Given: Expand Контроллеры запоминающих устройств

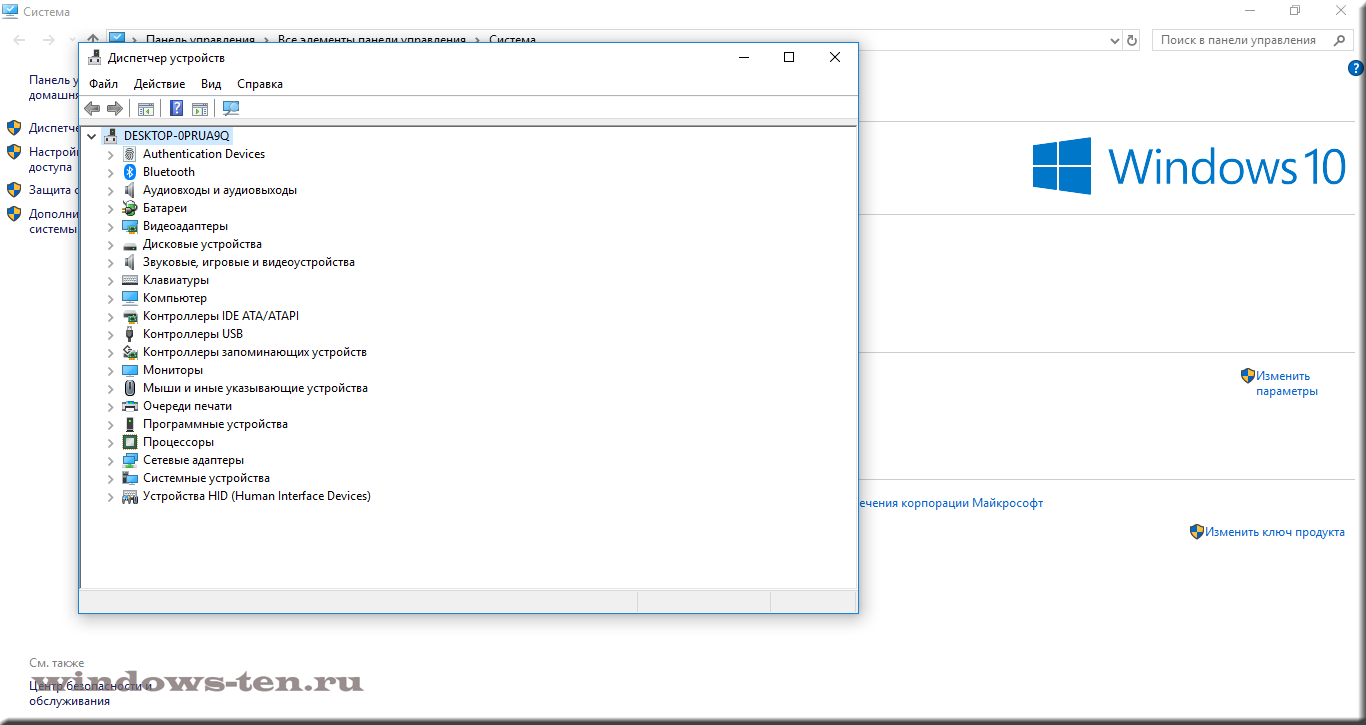Looking at the screenshot, I should point(111,352).
